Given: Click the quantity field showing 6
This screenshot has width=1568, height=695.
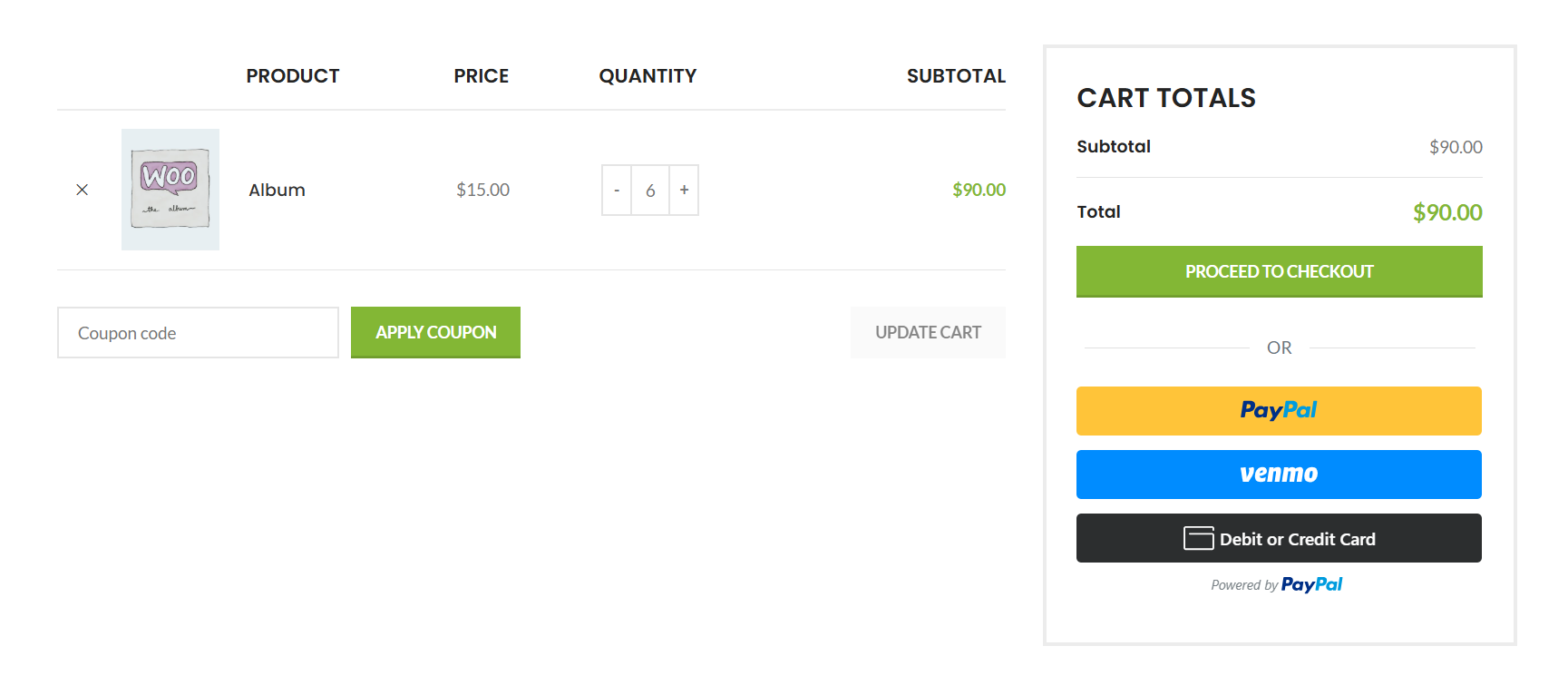Looking at the screenshot, I should (650, 191).
